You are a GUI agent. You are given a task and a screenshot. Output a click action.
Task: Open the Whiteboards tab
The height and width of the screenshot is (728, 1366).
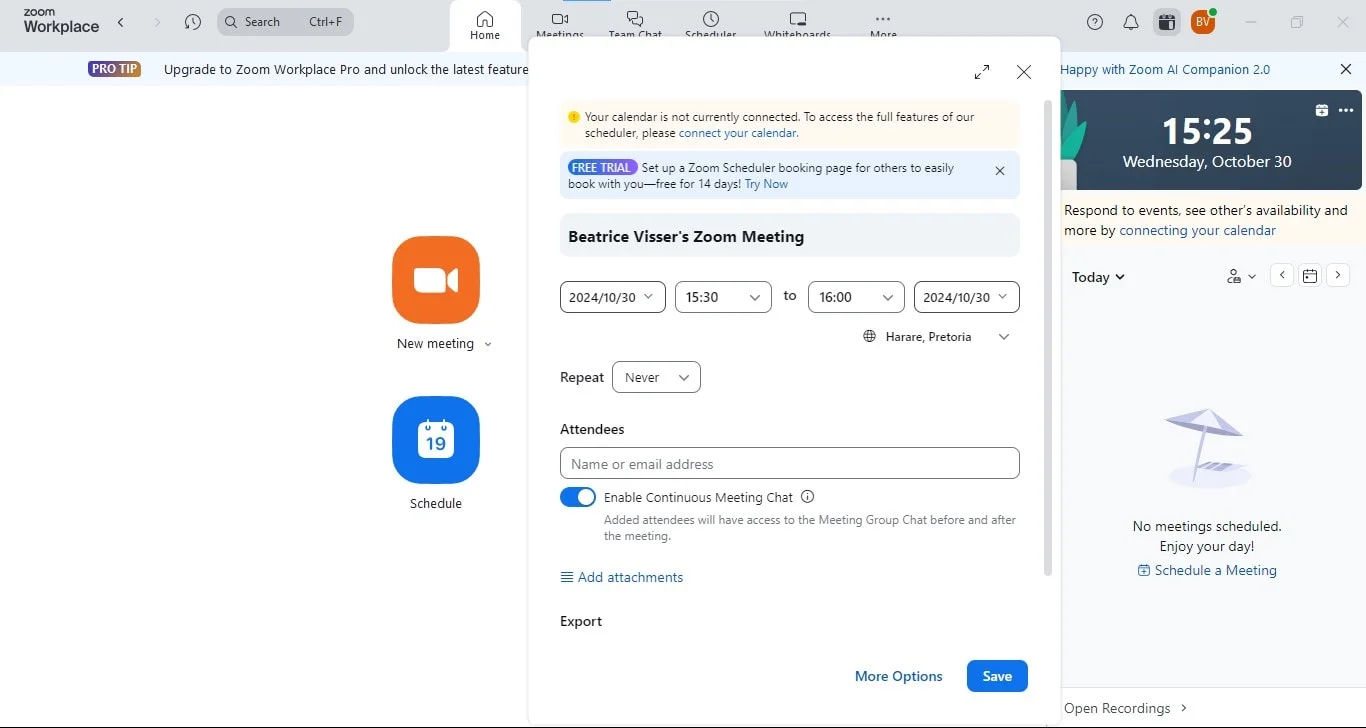(797, 26)
